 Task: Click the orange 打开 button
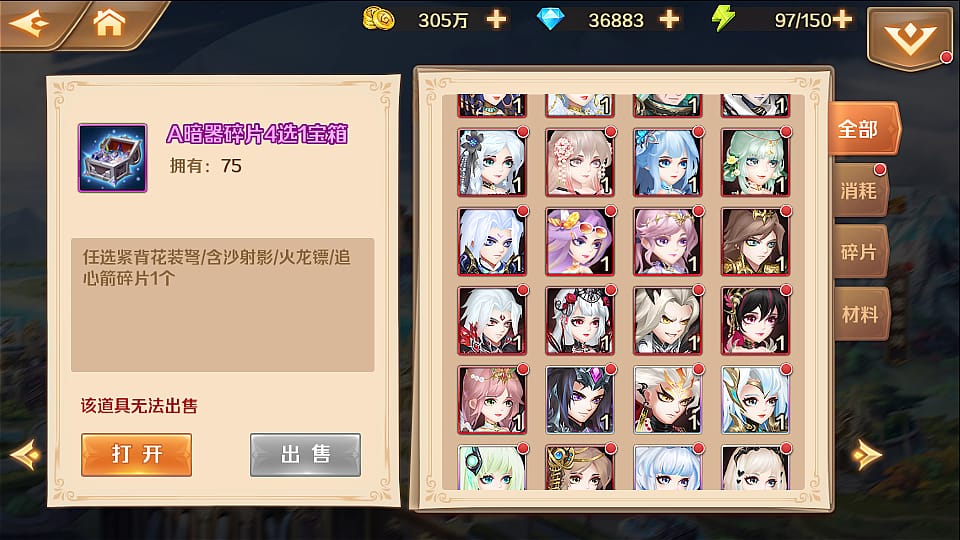coord(137,455)
